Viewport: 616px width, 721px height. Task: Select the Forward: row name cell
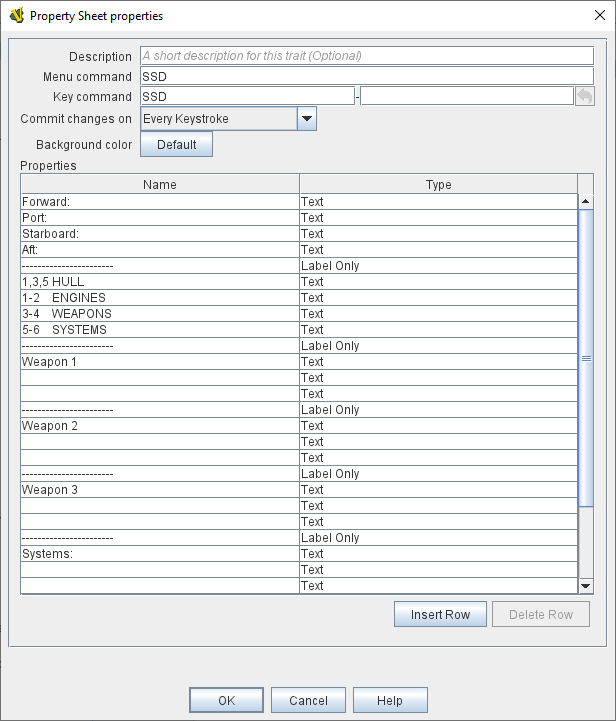pos(160,202)
